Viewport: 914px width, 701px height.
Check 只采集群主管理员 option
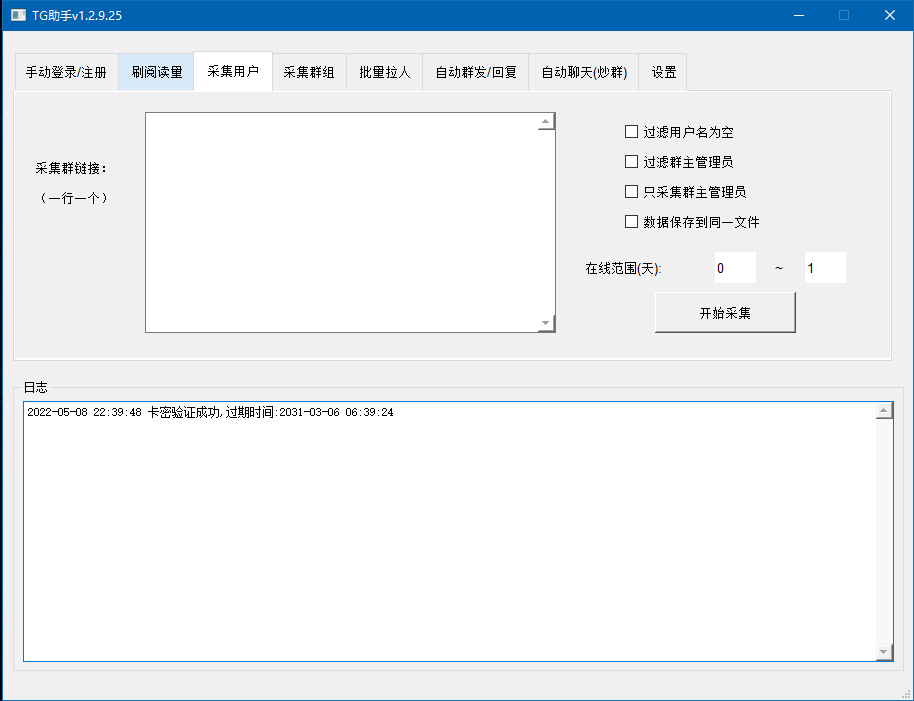pyautogui.click(x=631, y=192)
